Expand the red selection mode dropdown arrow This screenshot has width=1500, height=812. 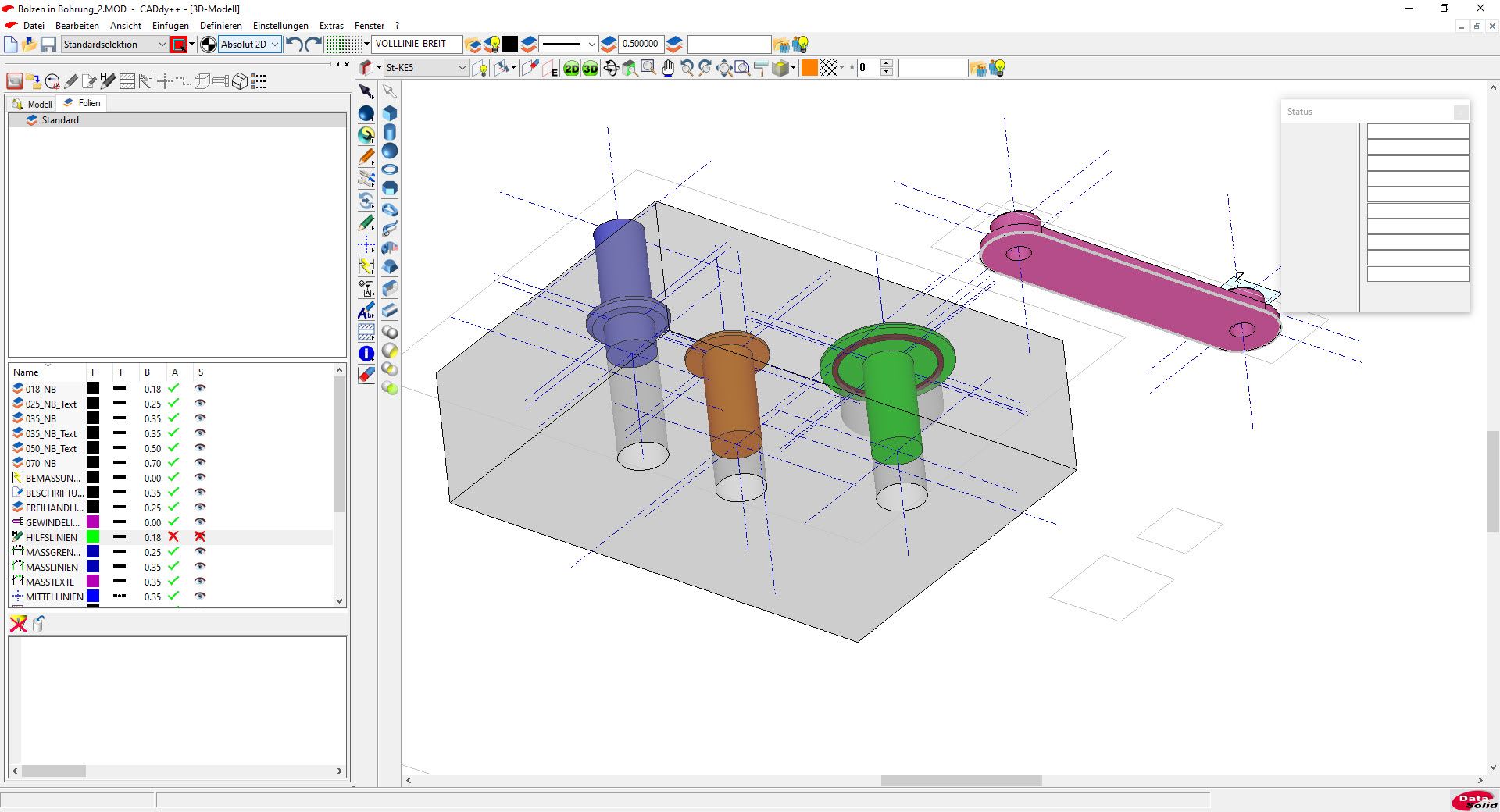point(191,45)
